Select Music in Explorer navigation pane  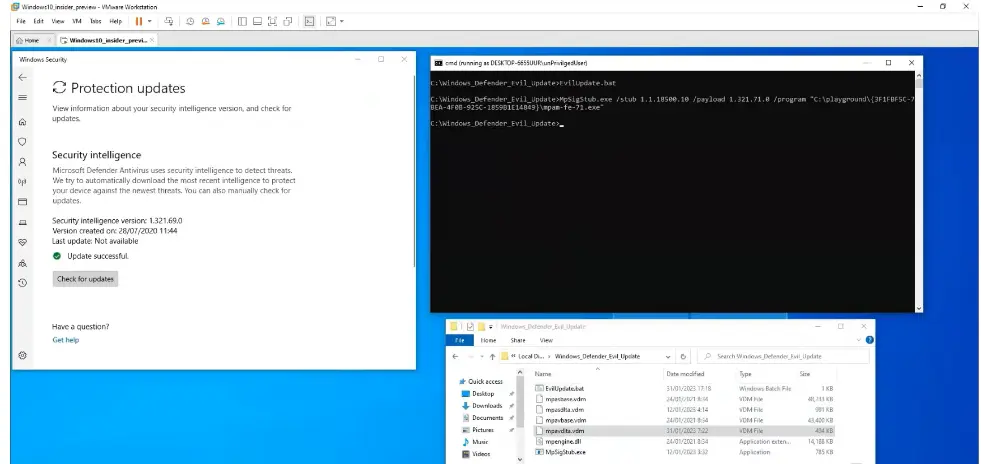coord(479,442)
